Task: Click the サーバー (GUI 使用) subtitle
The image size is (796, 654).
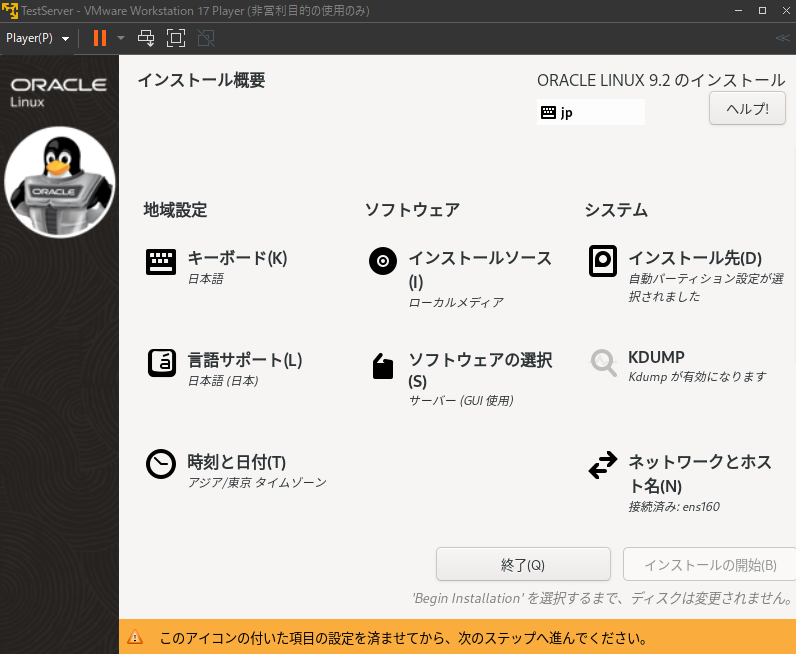Action: coord(461,401)
